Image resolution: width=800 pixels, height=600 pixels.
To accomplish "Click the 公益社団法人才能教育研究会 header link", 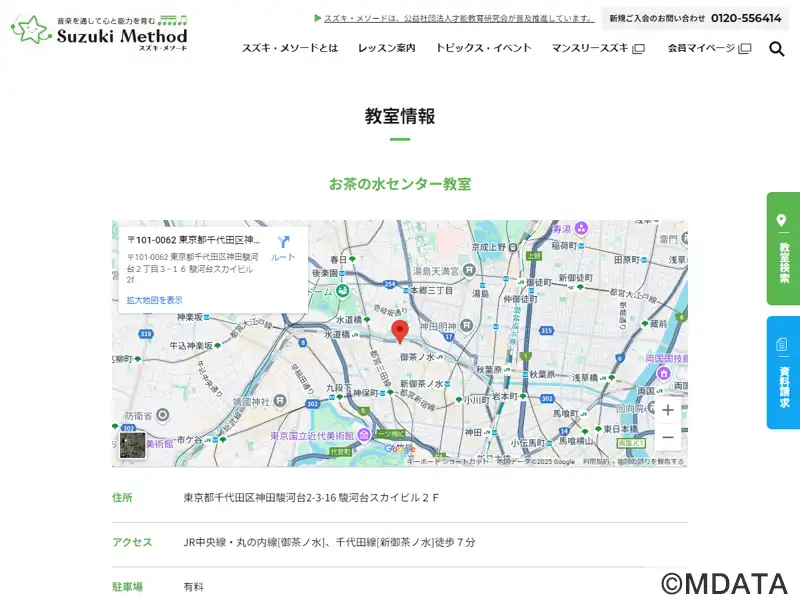I will point(459,18).
